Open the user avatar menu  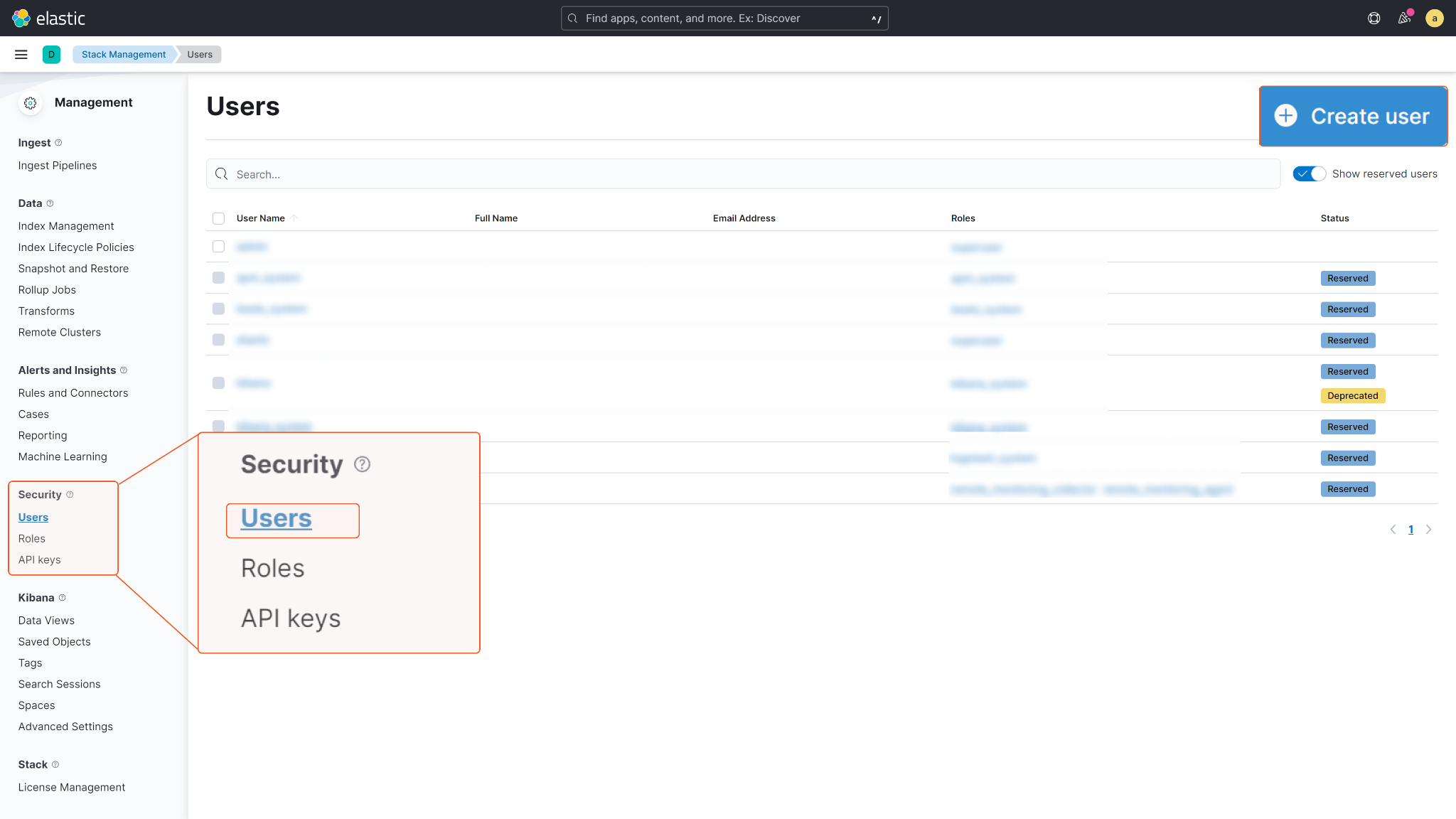pyautogui.click(x=1434, y=18)
